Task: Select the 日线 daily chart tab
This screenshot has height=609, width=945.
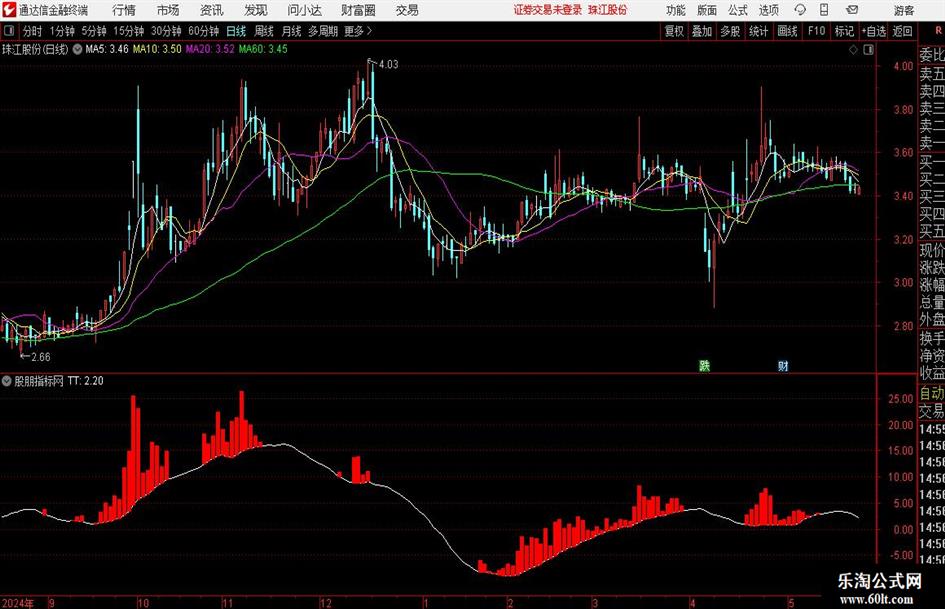Action: point(236,31)
